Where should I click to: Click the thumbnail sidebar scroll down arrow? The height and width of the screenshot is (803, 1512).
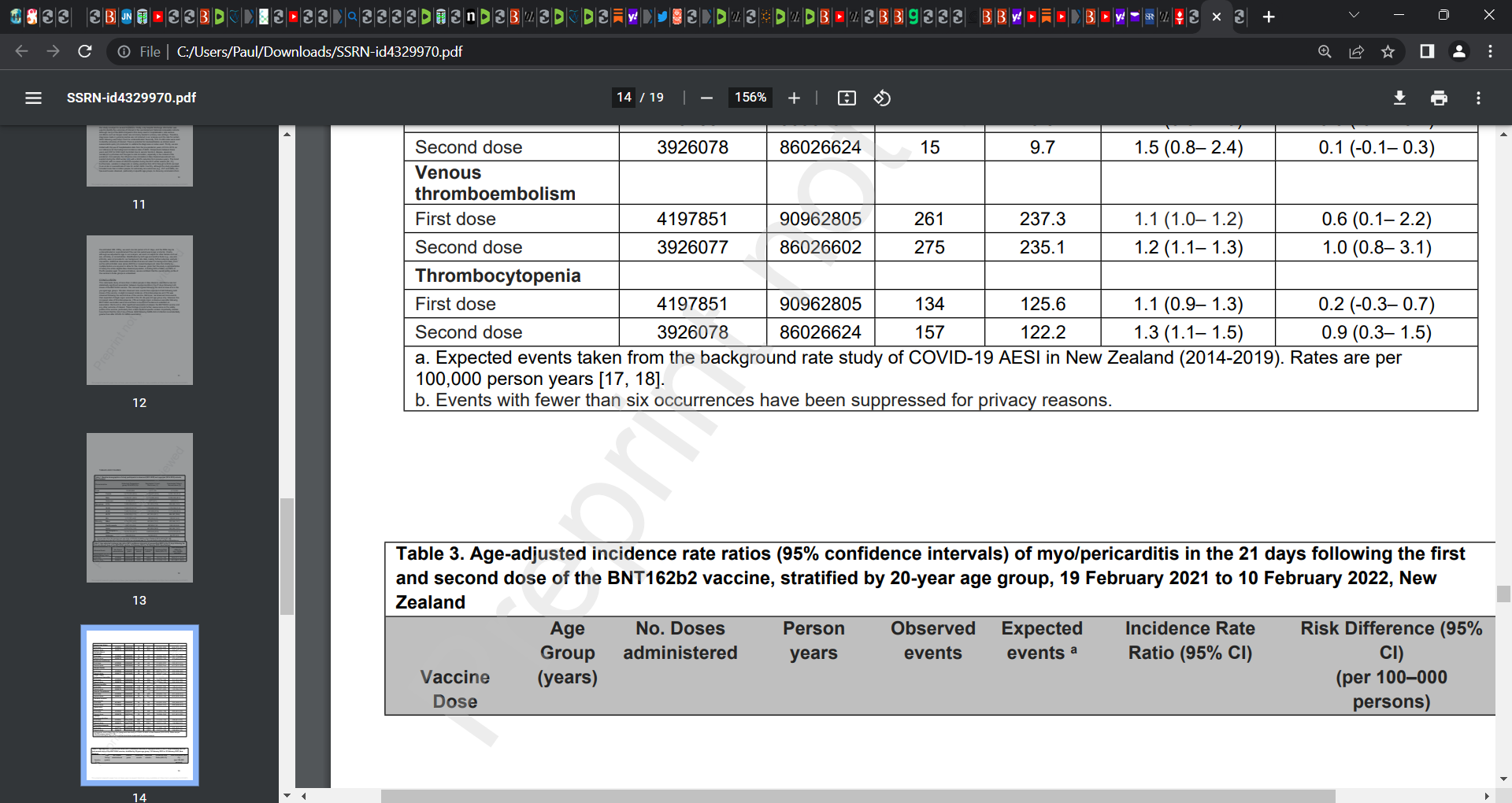coord(287,795)
